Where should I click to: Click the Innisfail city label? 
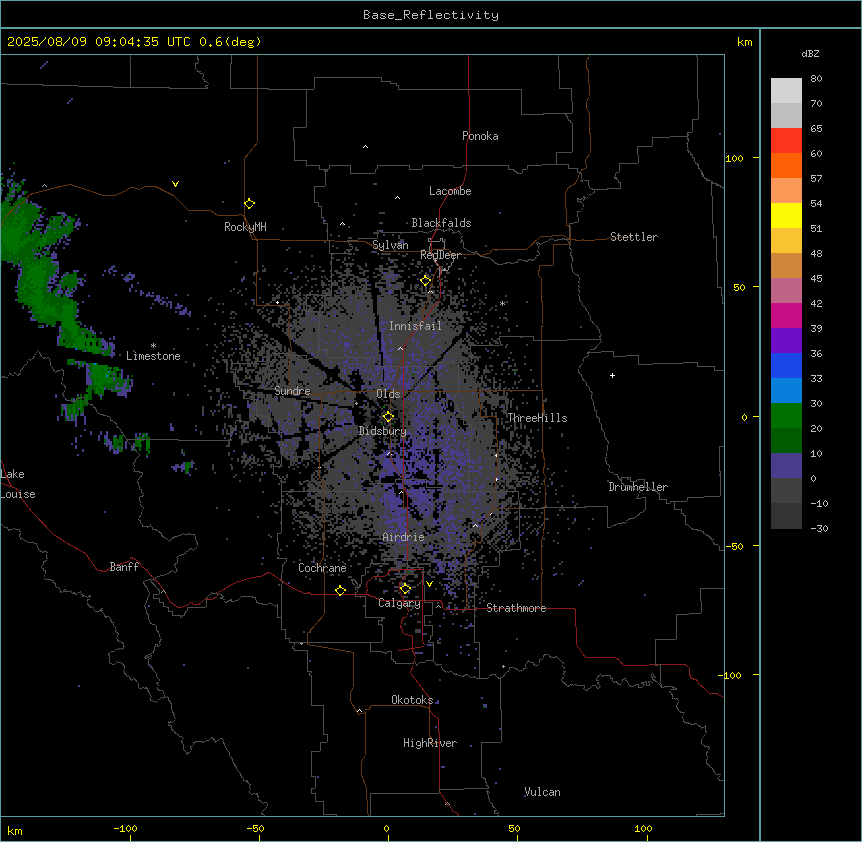pyautogui.click(x=415, y=326)
